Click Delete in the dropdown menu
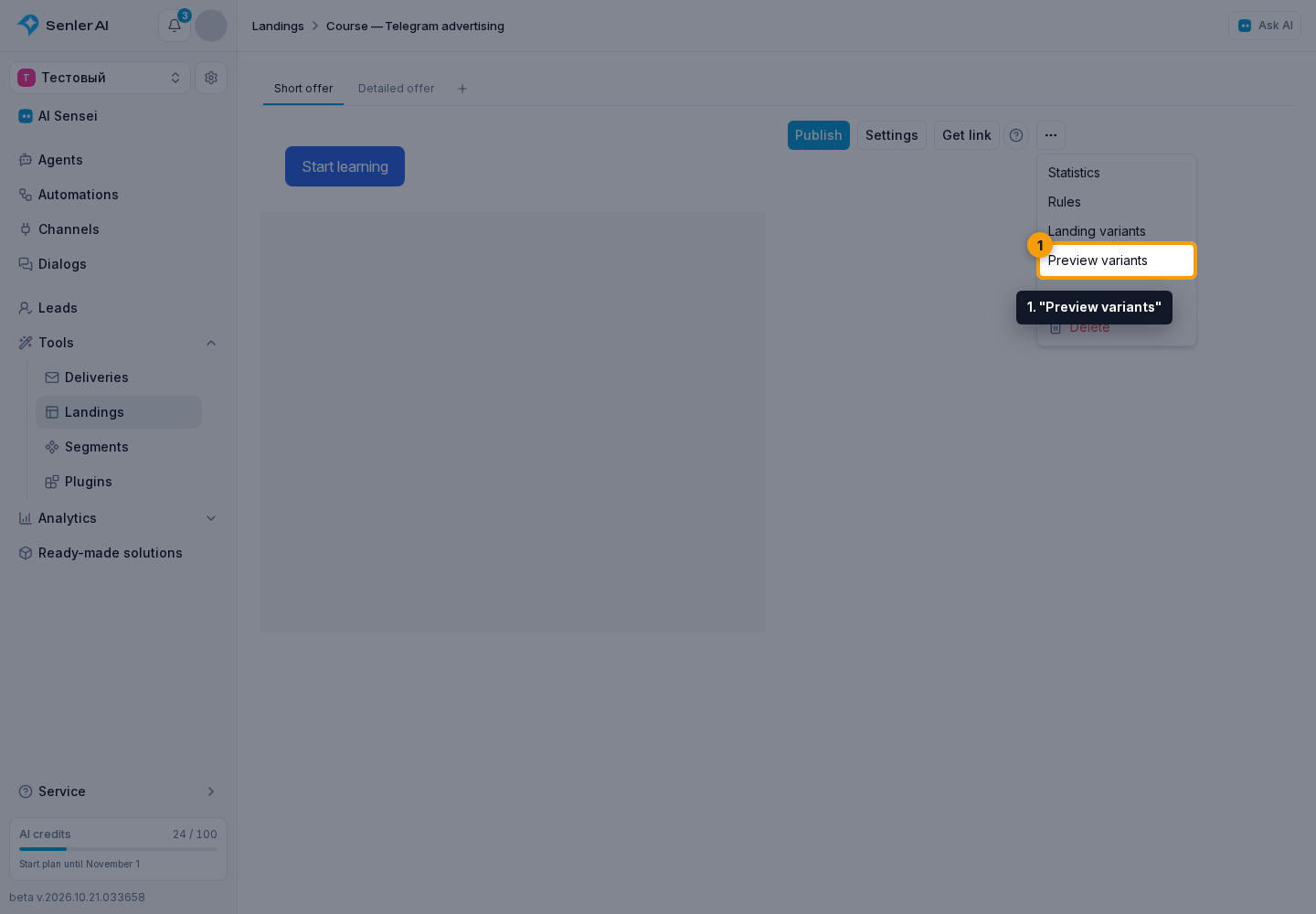This screenshot has height=914, width=1316. click(1117, 327)
